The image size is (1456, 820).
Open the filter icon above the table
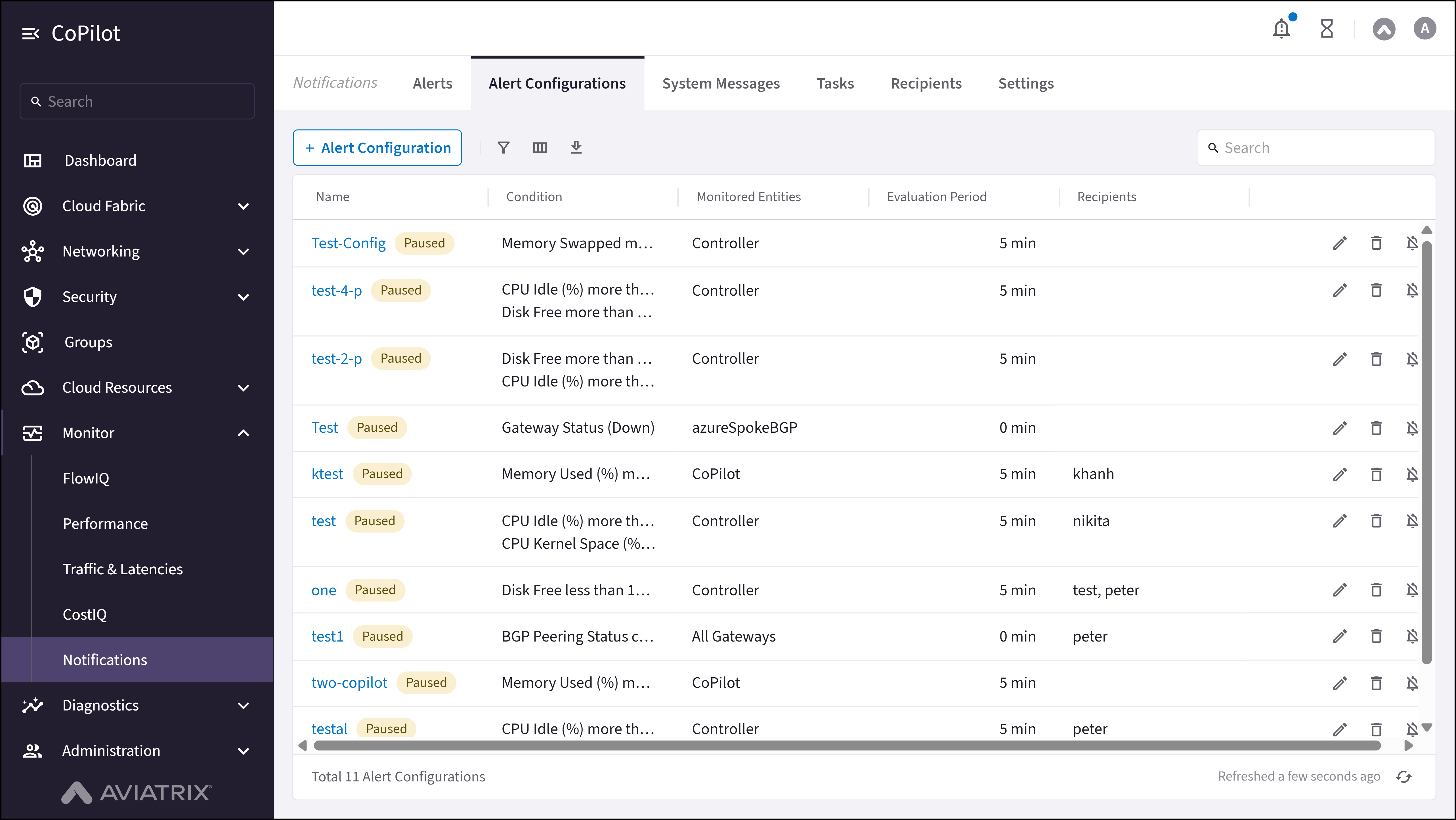(x=503, y=148)
